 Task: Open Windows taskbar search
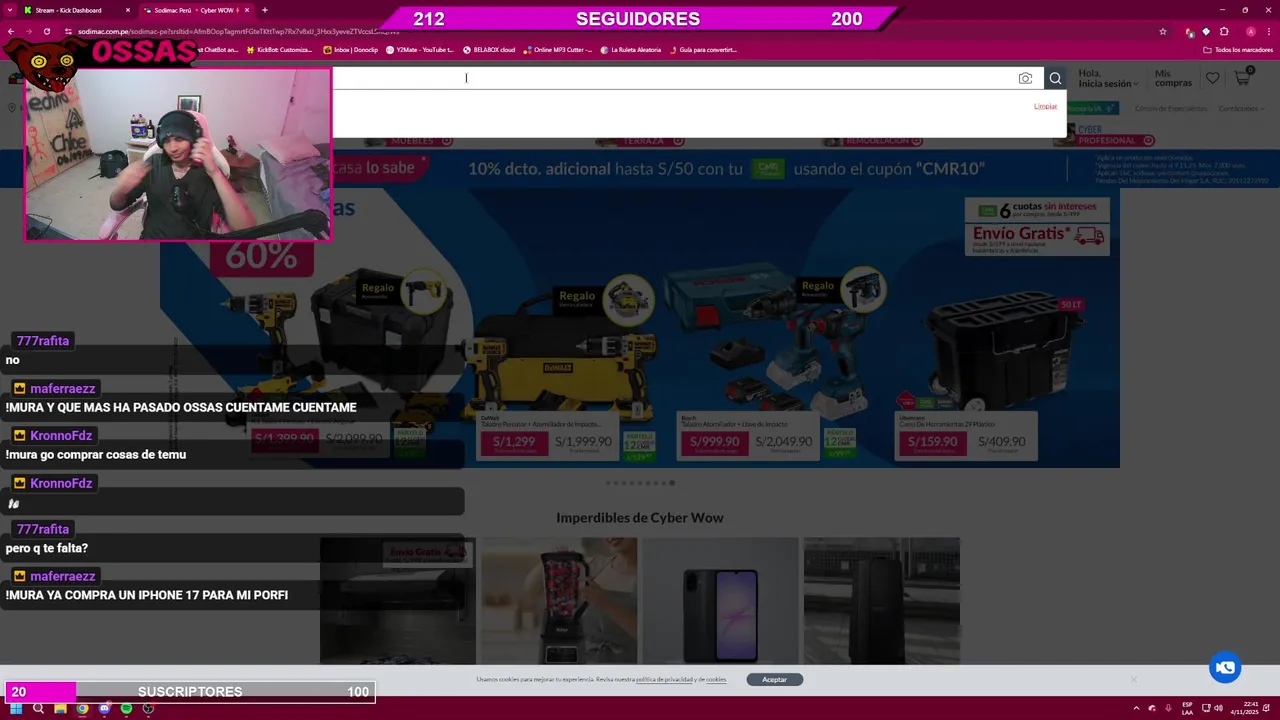tap(38, 708)
